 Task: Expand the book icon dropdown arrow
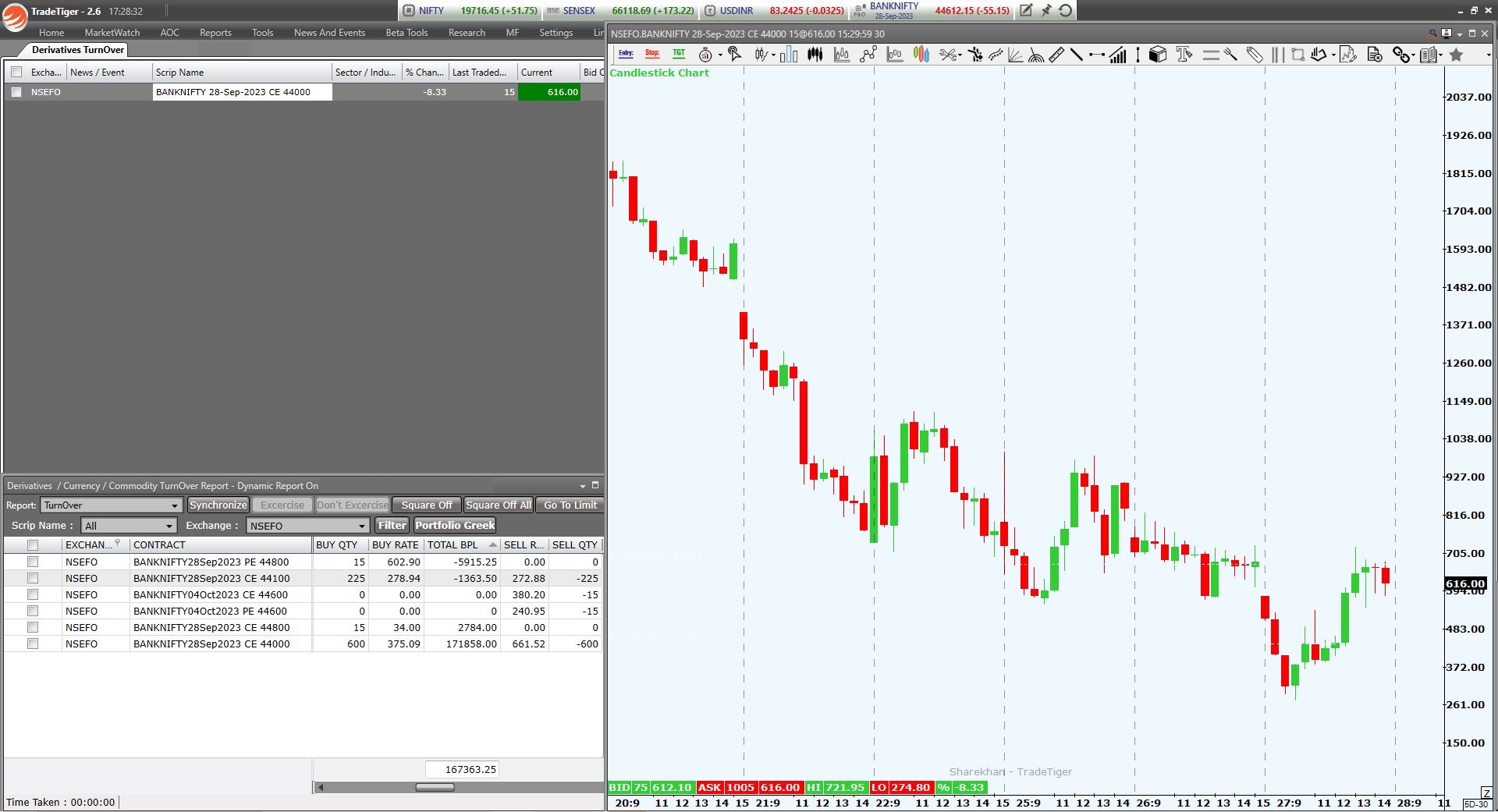1440,55
